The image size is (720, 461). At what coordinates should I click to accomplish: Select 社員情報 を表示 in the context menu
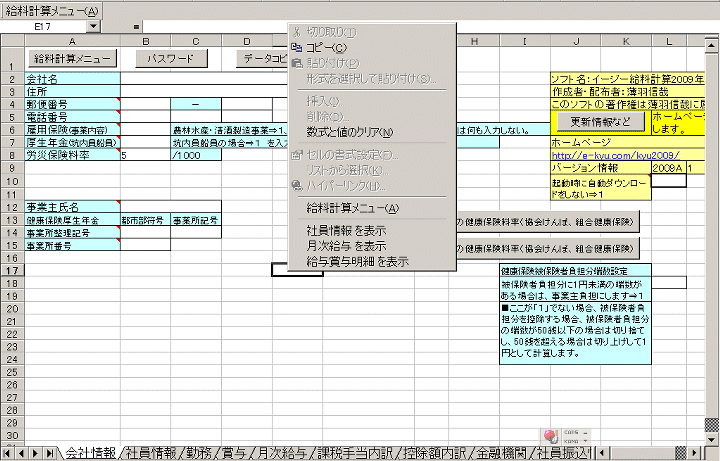click(346, 230)
